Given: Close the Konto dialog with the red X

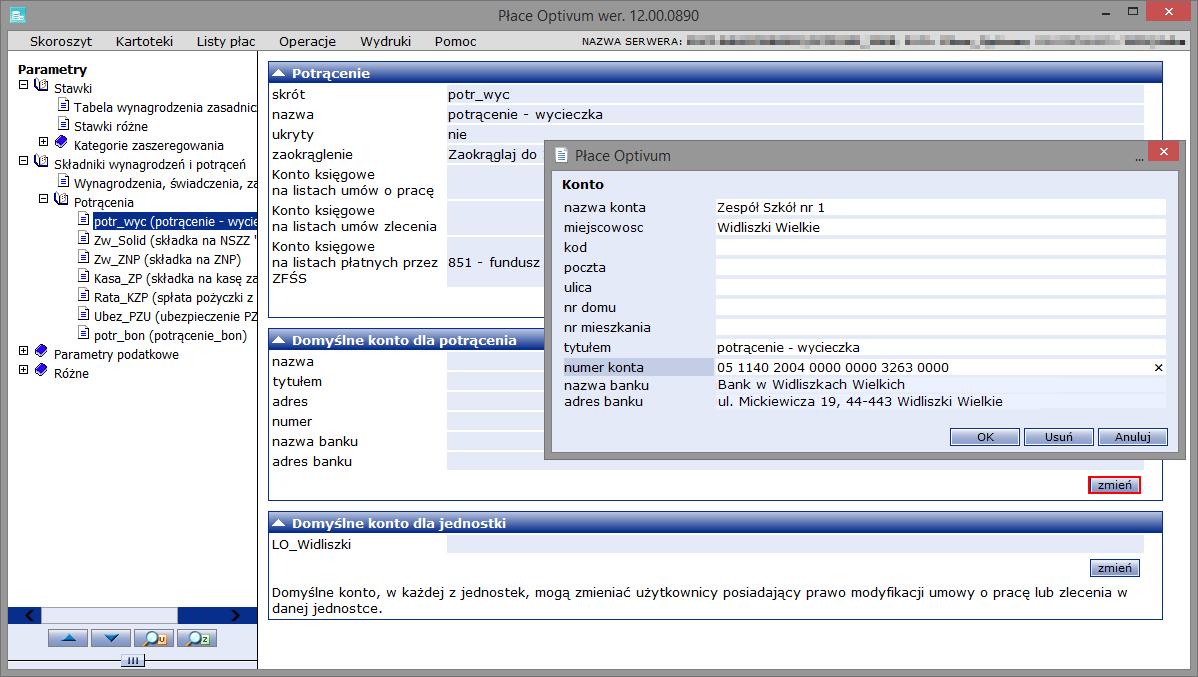Looking at the screenshot, I should 1164,151.
